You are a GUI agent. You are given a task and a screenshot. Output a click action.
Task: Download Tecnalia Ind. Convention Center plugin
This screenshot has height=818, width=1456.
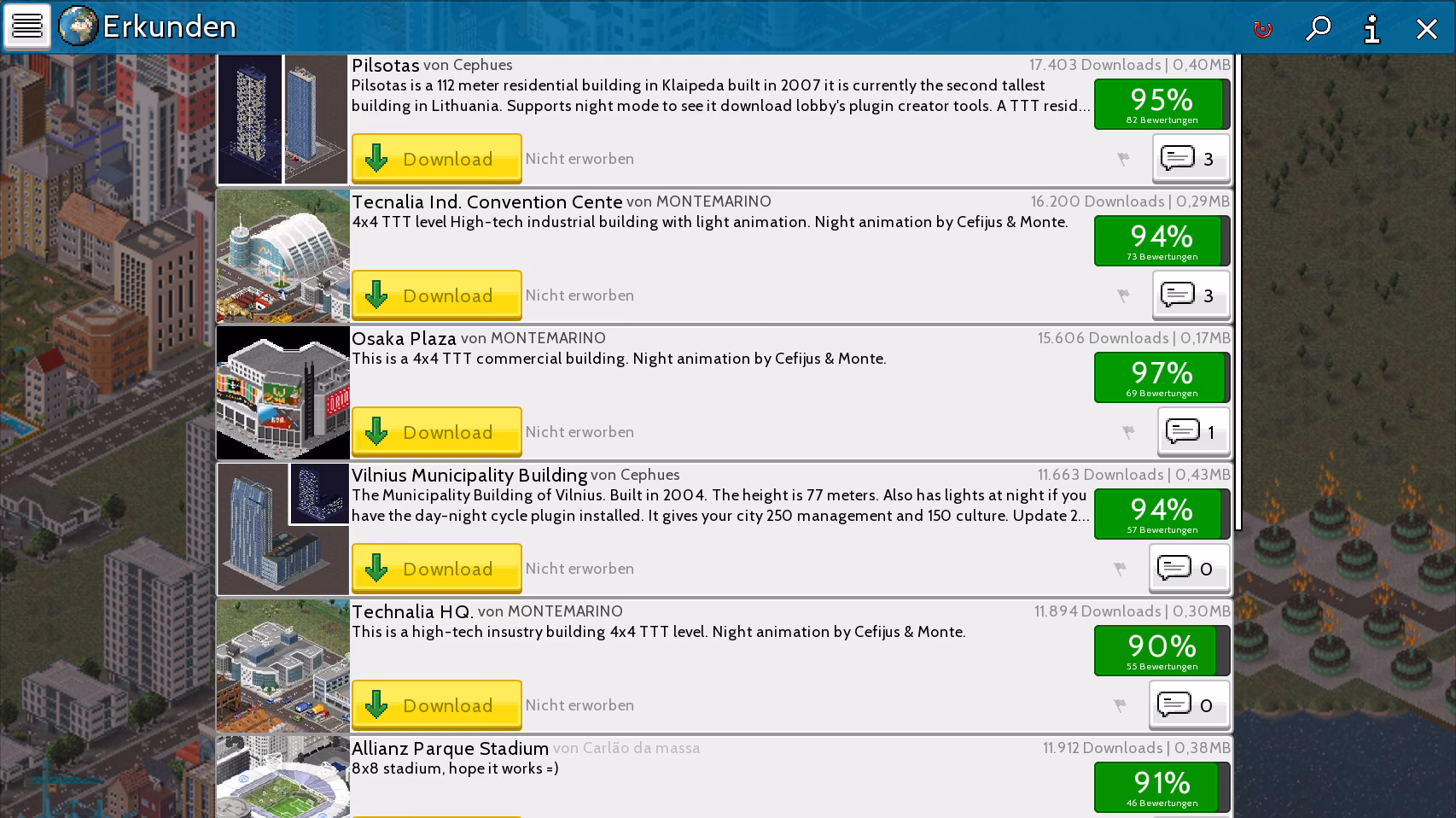[x=436, y=295]
